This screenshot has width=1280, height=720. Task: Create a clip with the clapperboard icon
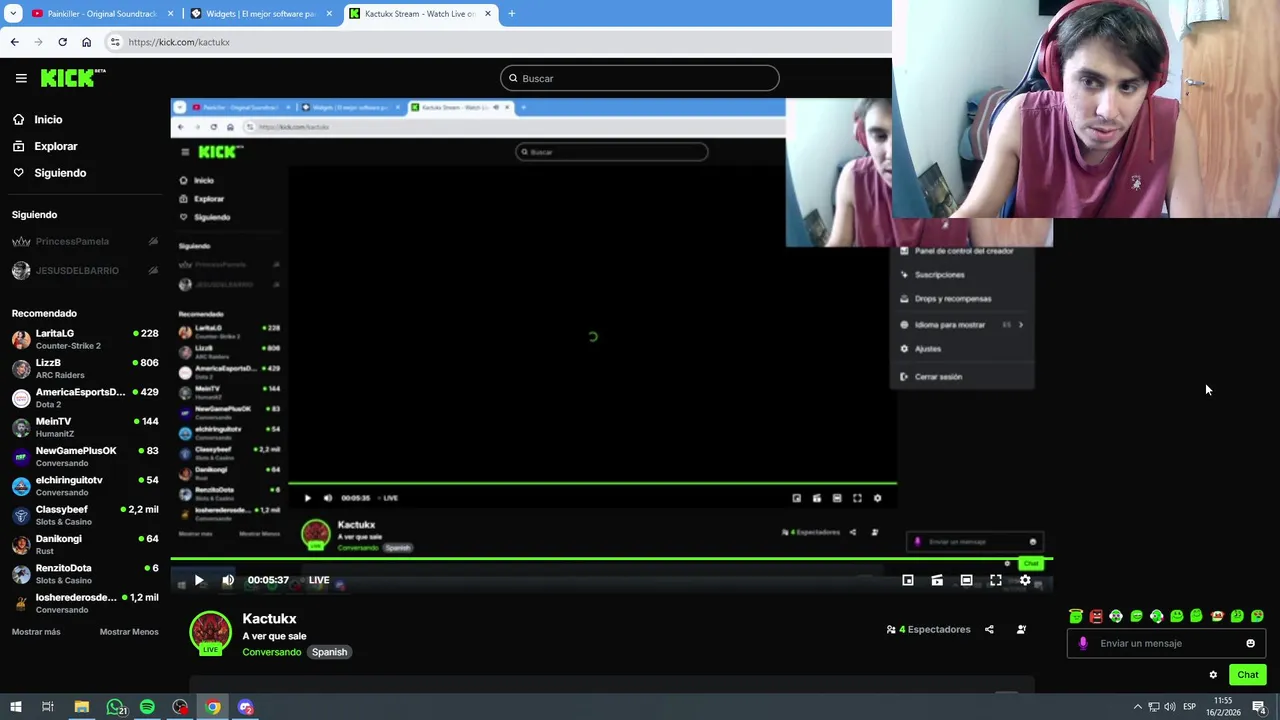tap(937, 580)
